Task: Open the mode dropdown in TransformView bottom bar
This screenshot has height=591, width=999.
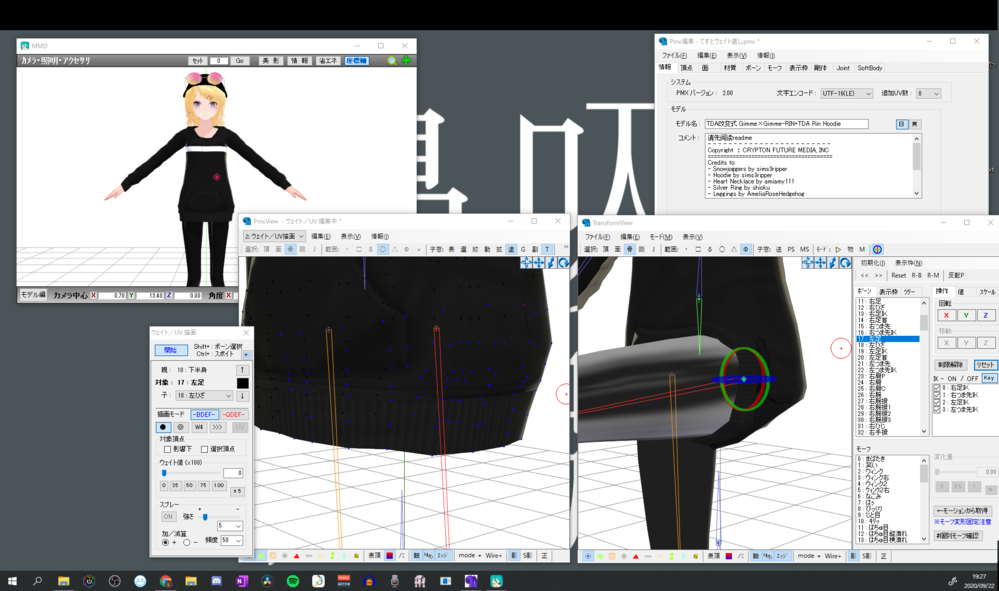Action: click(809, 556)
